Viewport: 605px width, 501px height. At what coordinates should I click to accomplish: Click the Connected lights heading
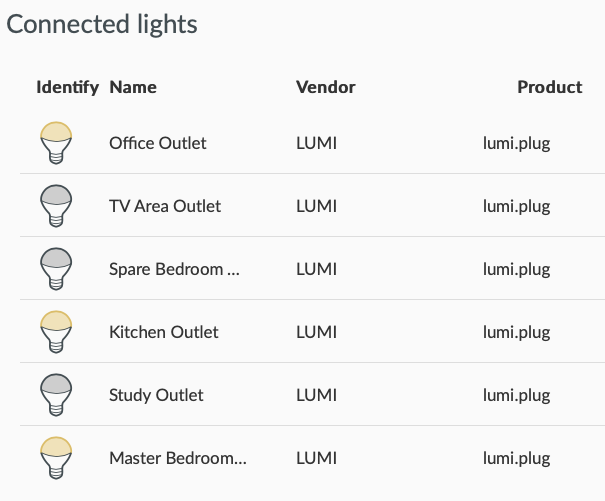pyautogui.click(x=102, y=25)
